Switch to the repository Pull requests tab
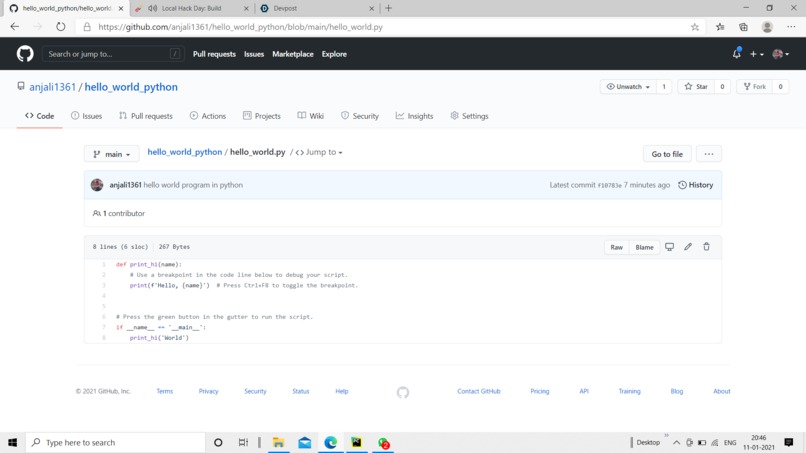 tap(145, 116)
